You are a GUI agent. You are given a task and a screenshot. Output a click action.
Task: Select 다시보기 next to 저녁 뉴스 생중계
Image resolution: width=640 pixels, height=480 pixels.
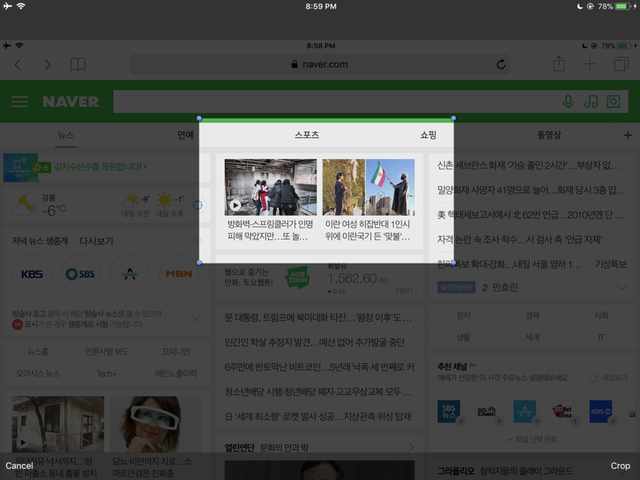[x=96, y=241]
